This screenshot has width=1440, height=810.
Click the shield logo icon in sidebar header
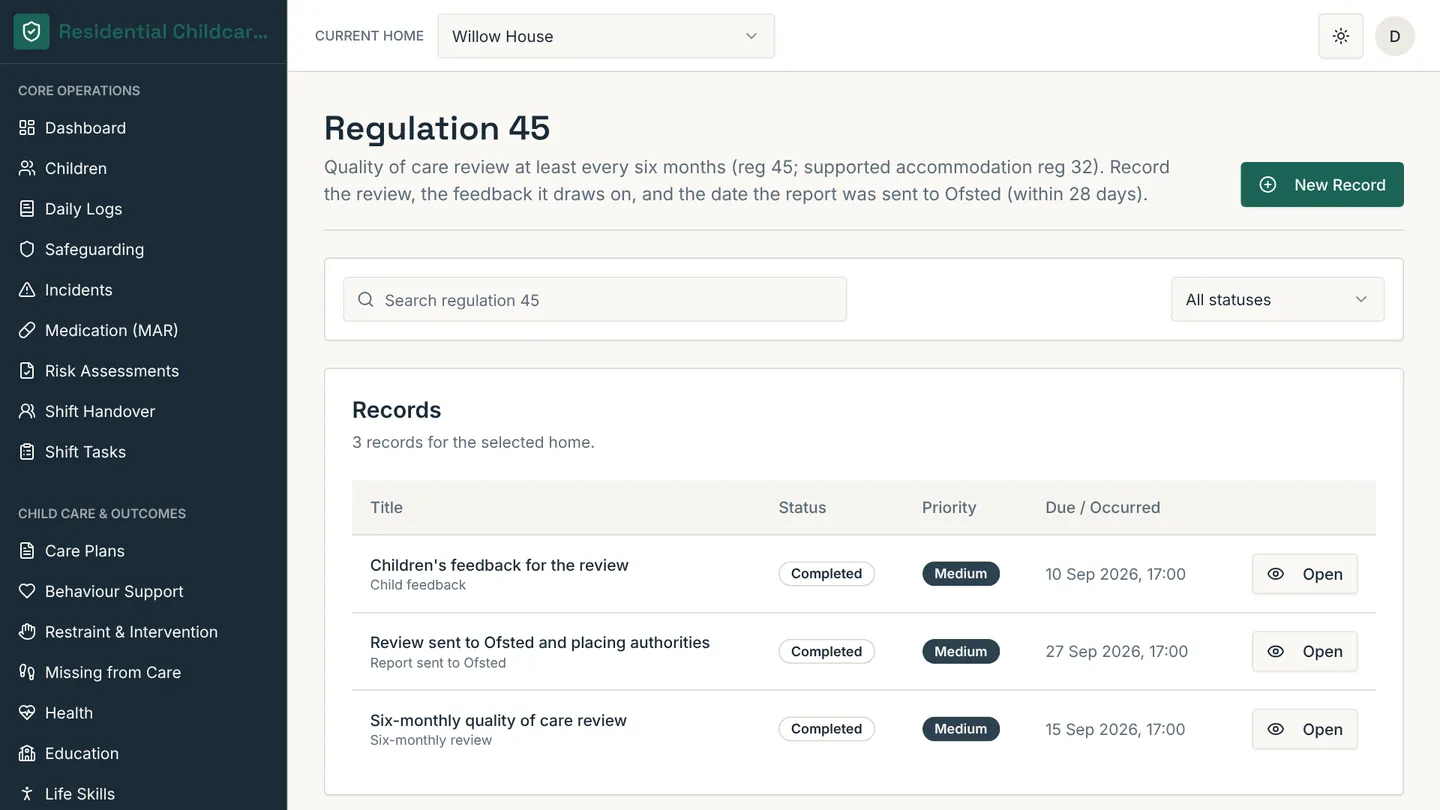tap(31, 32)
